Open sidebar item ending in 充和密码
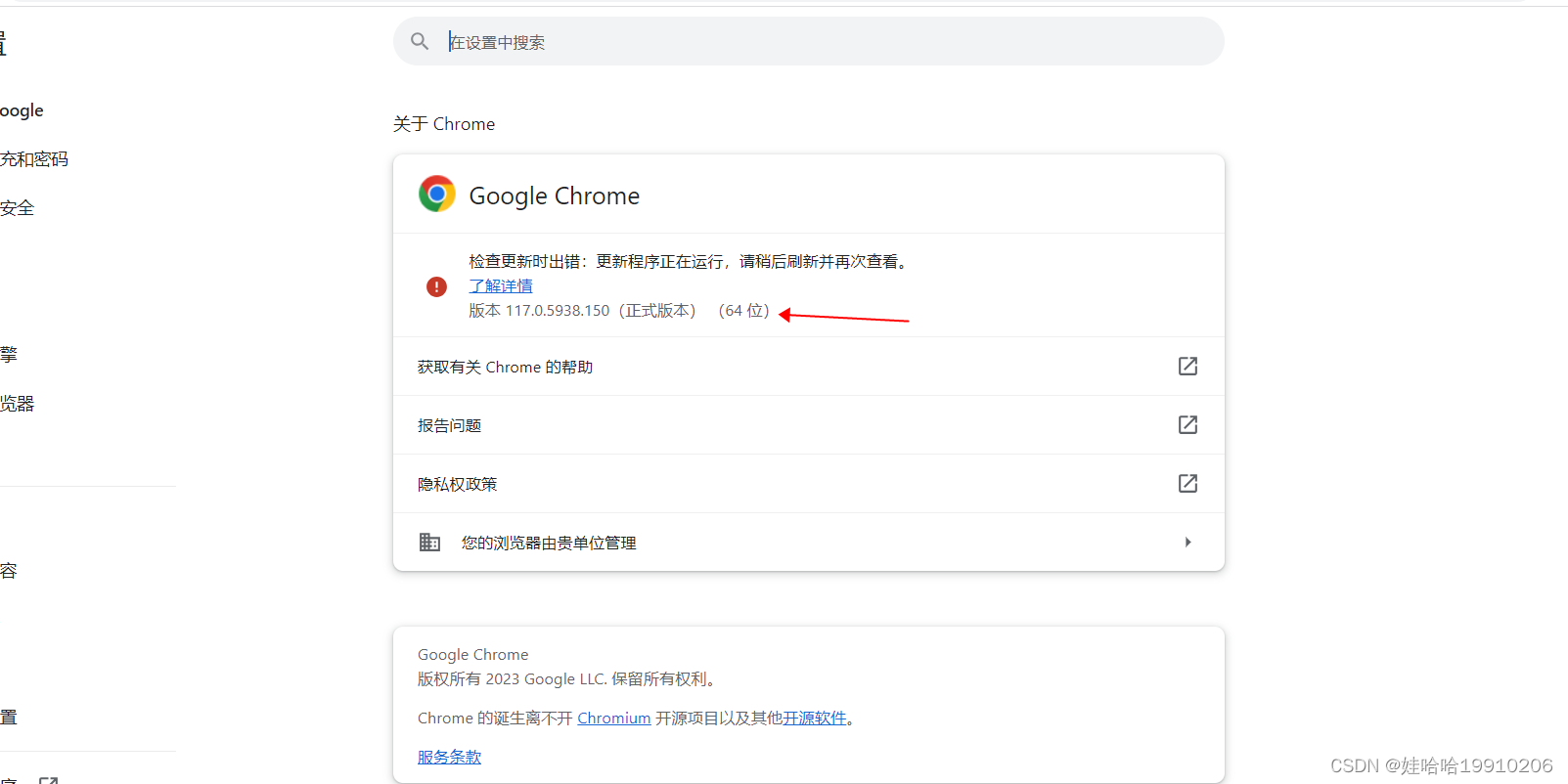1568x784 pixels. pos(34,159)
